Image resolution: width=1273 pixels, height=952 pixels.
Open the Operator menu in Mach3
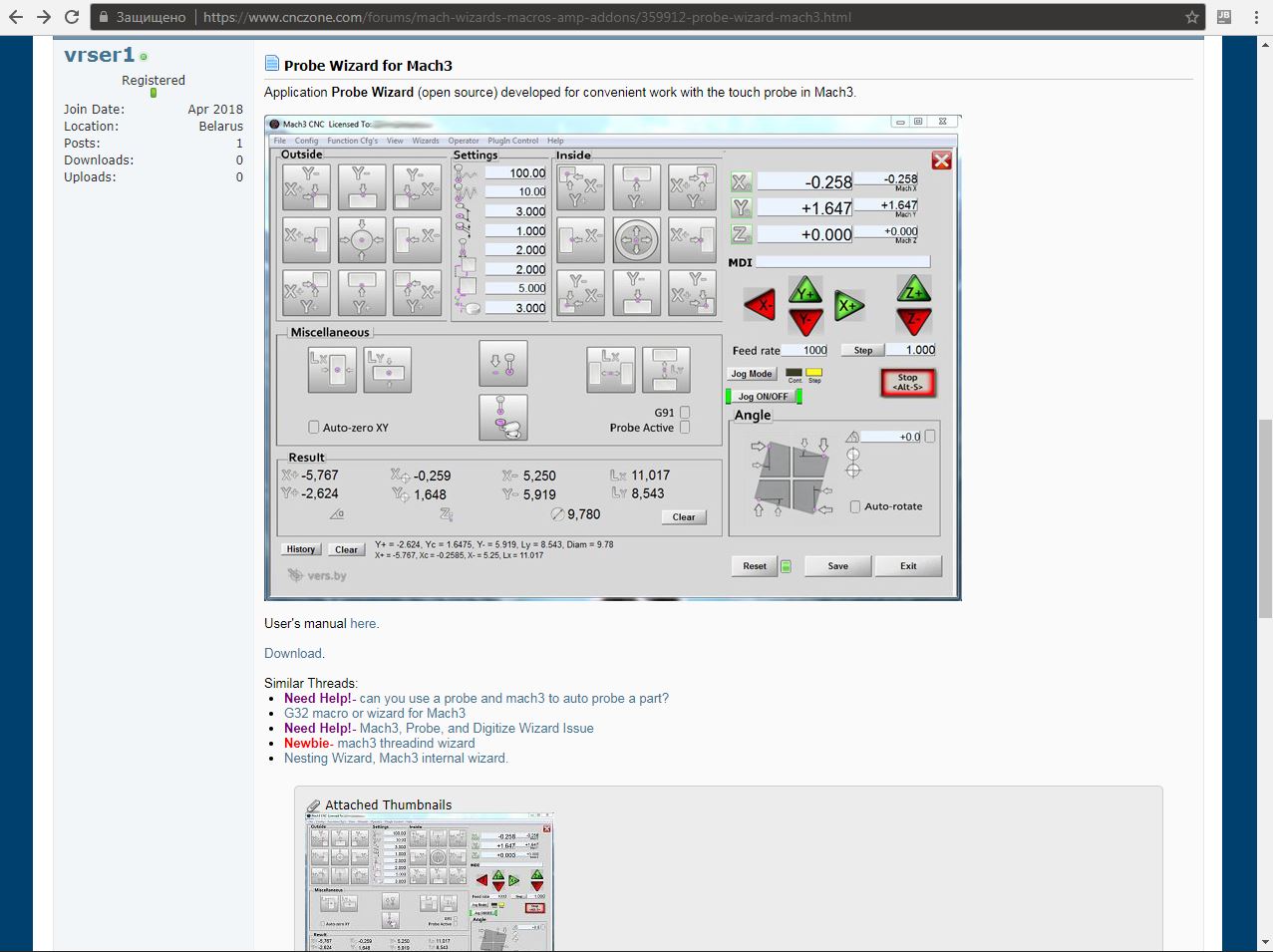tap(464, 141)
